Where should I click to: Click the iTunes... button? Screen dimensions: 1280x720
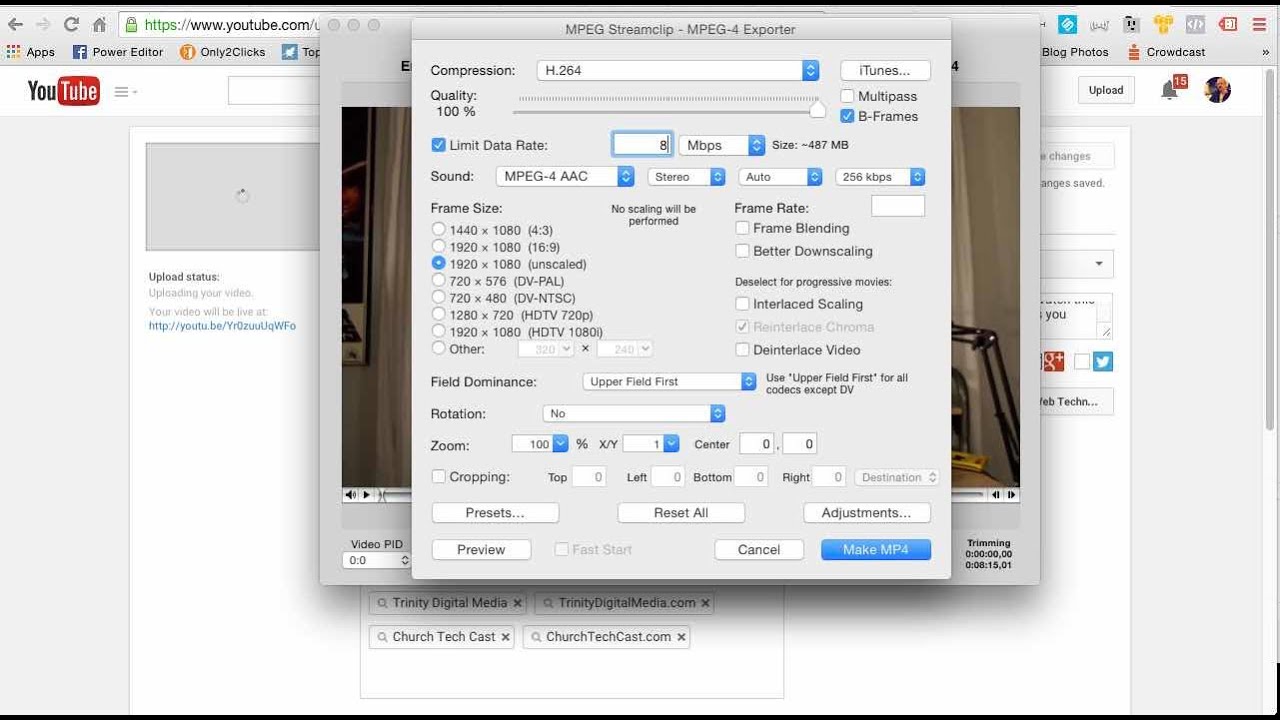tap(885, 70)
